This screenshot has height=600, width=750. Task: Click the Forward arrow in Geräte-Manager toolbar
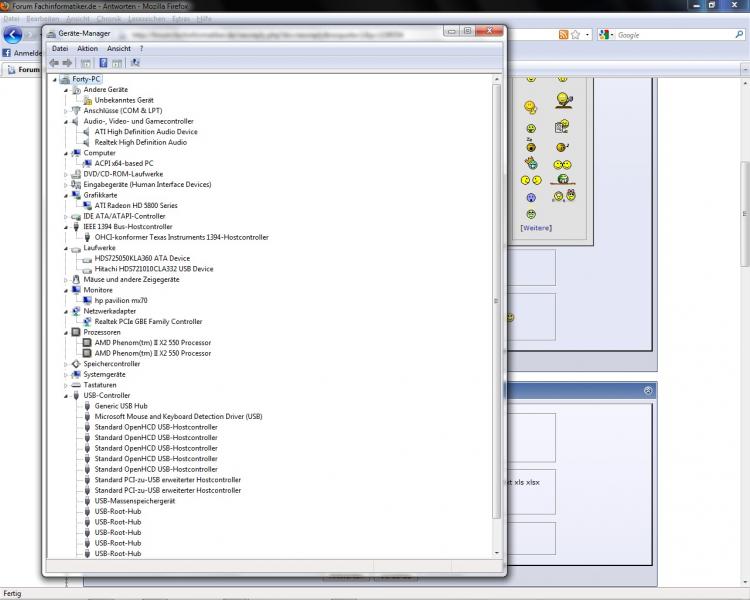pos(67,63)
